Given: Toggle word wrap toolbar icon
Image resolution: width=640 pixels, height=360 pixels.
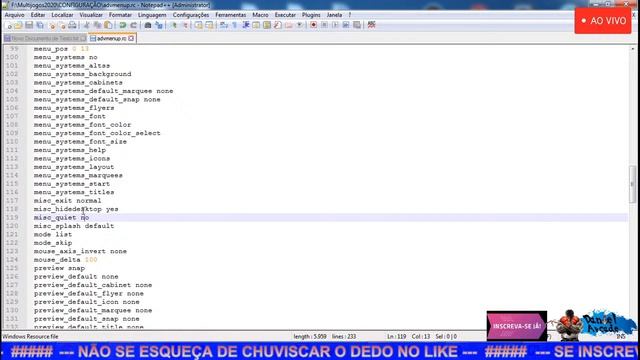Looking at the screenshot, I should 223,25.
